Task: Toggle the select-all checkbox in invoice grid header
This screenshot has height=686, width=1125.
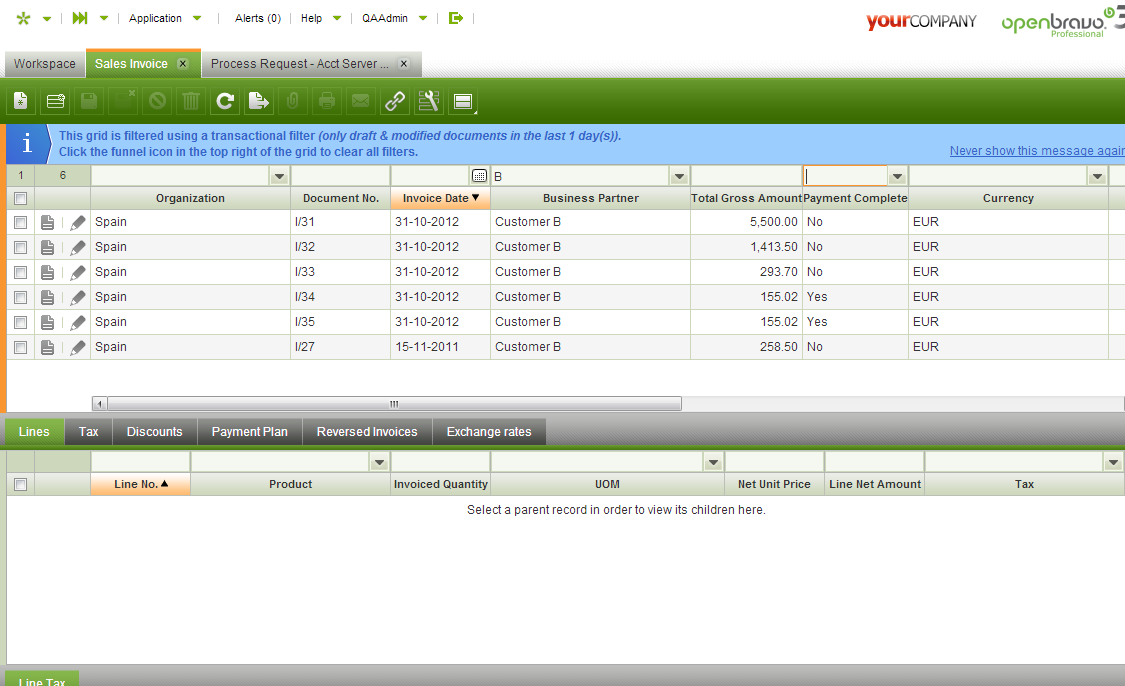Action: pyautogui.click(x=20, y=198)
